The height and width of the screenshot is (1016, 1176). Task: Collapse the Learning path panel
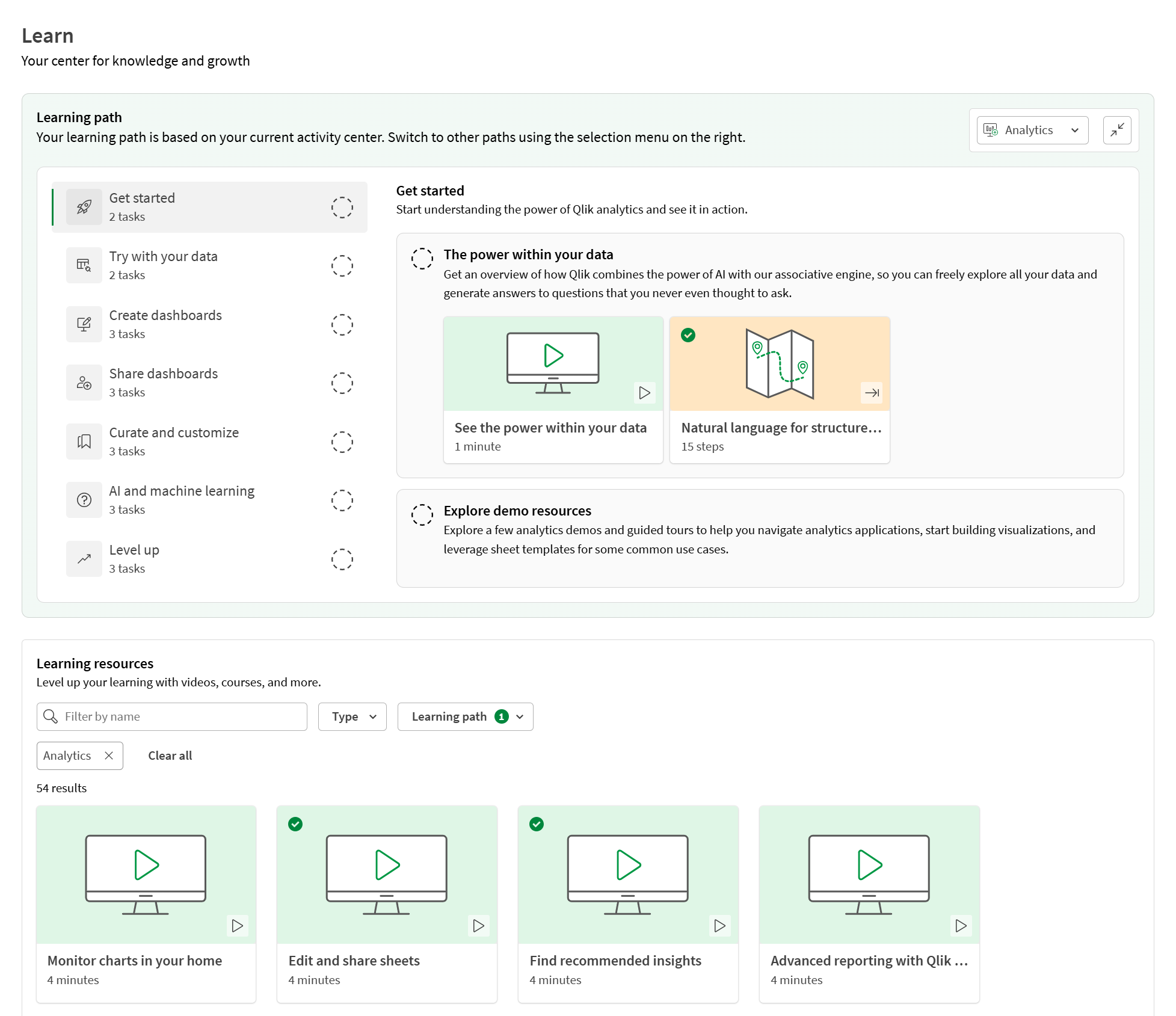(1117, 130)
